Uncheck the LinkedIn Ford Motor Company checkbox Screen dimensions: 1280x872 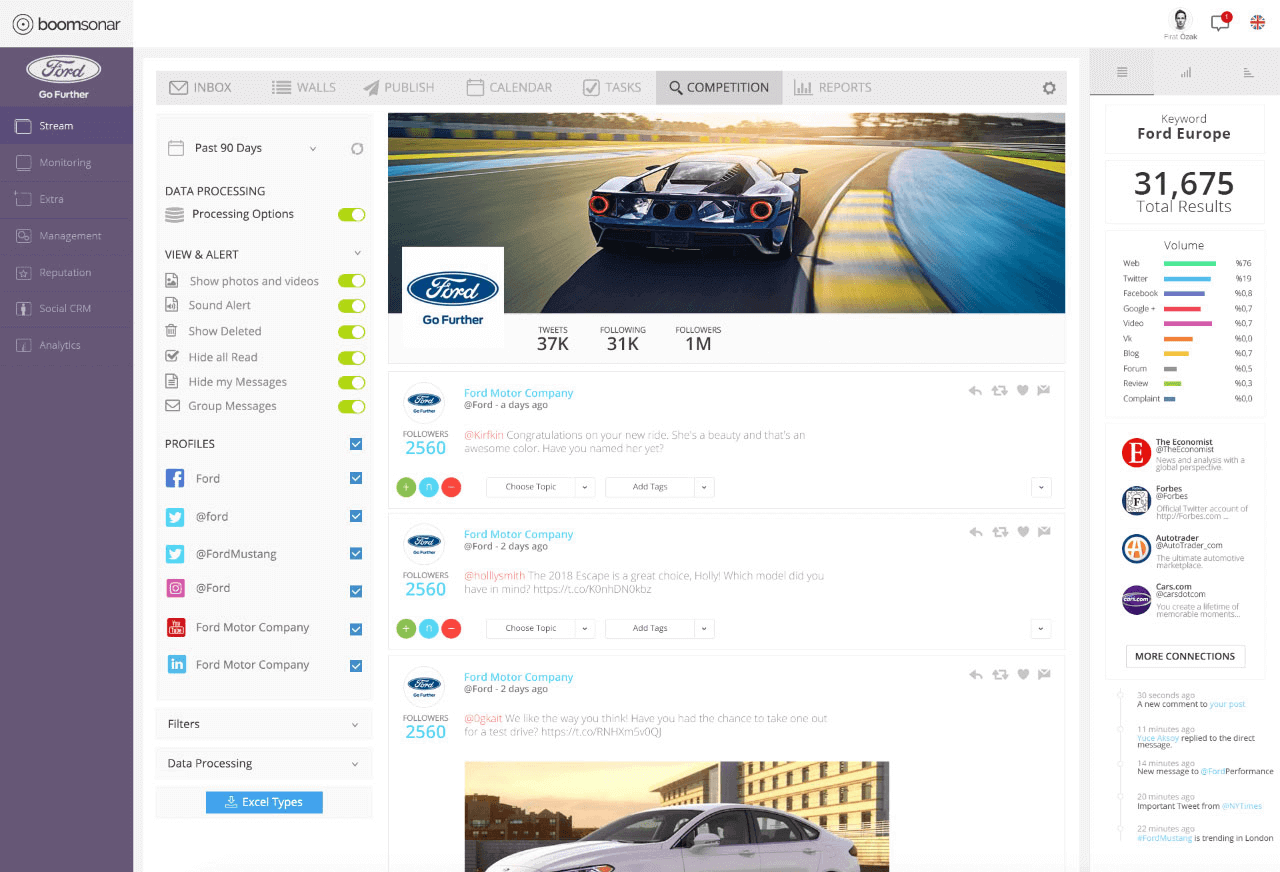[356, 666]
